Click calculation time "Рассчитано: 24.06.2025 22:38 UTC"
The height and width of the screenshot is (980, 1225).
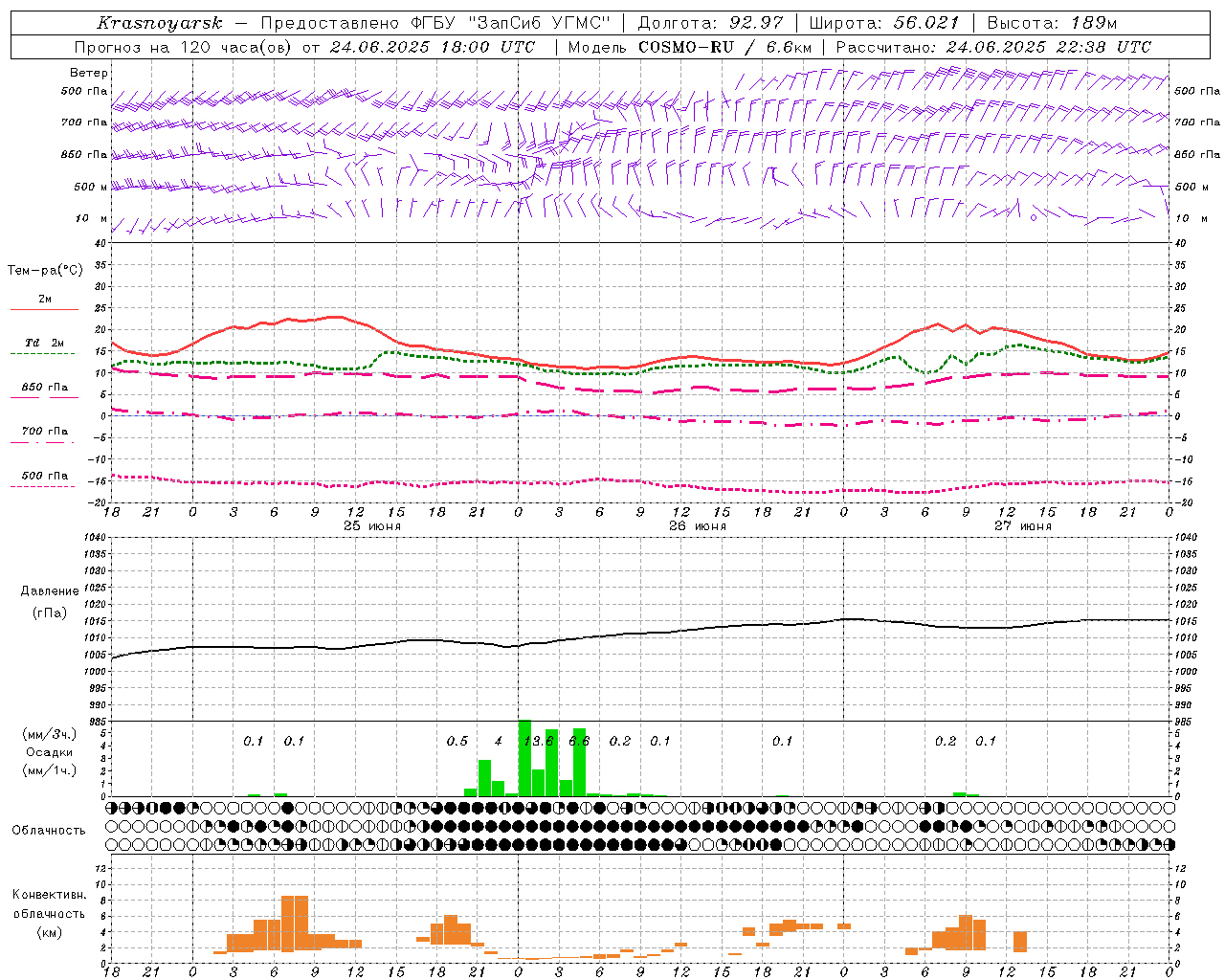coord(993,47)
